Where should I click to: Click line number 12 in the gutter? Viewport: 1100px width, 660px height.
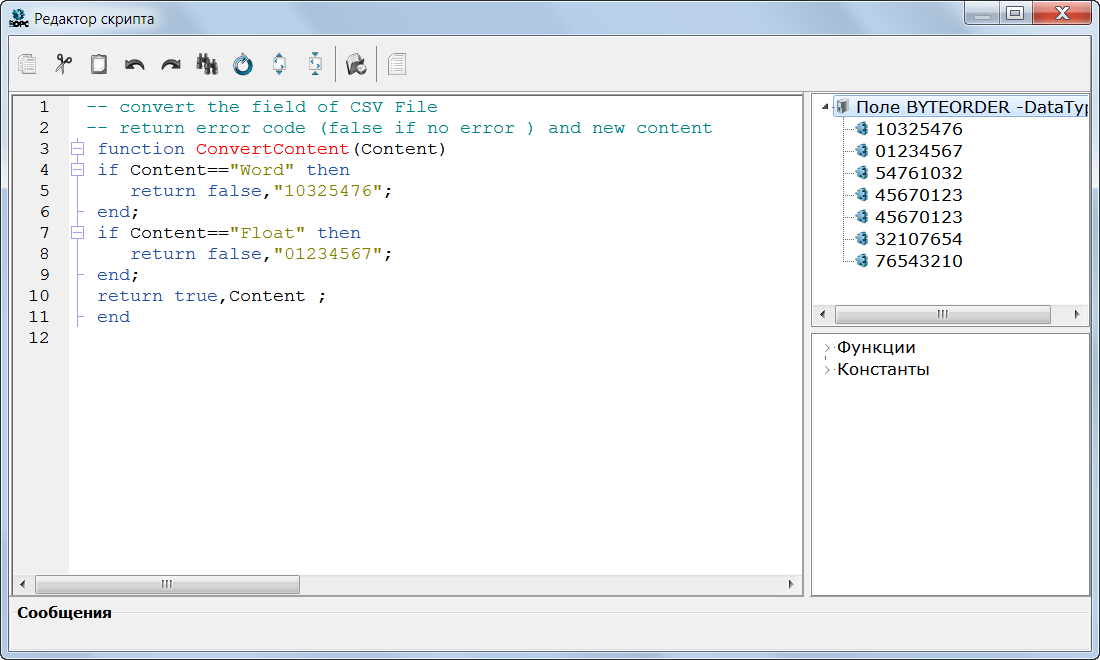[39, 337]
